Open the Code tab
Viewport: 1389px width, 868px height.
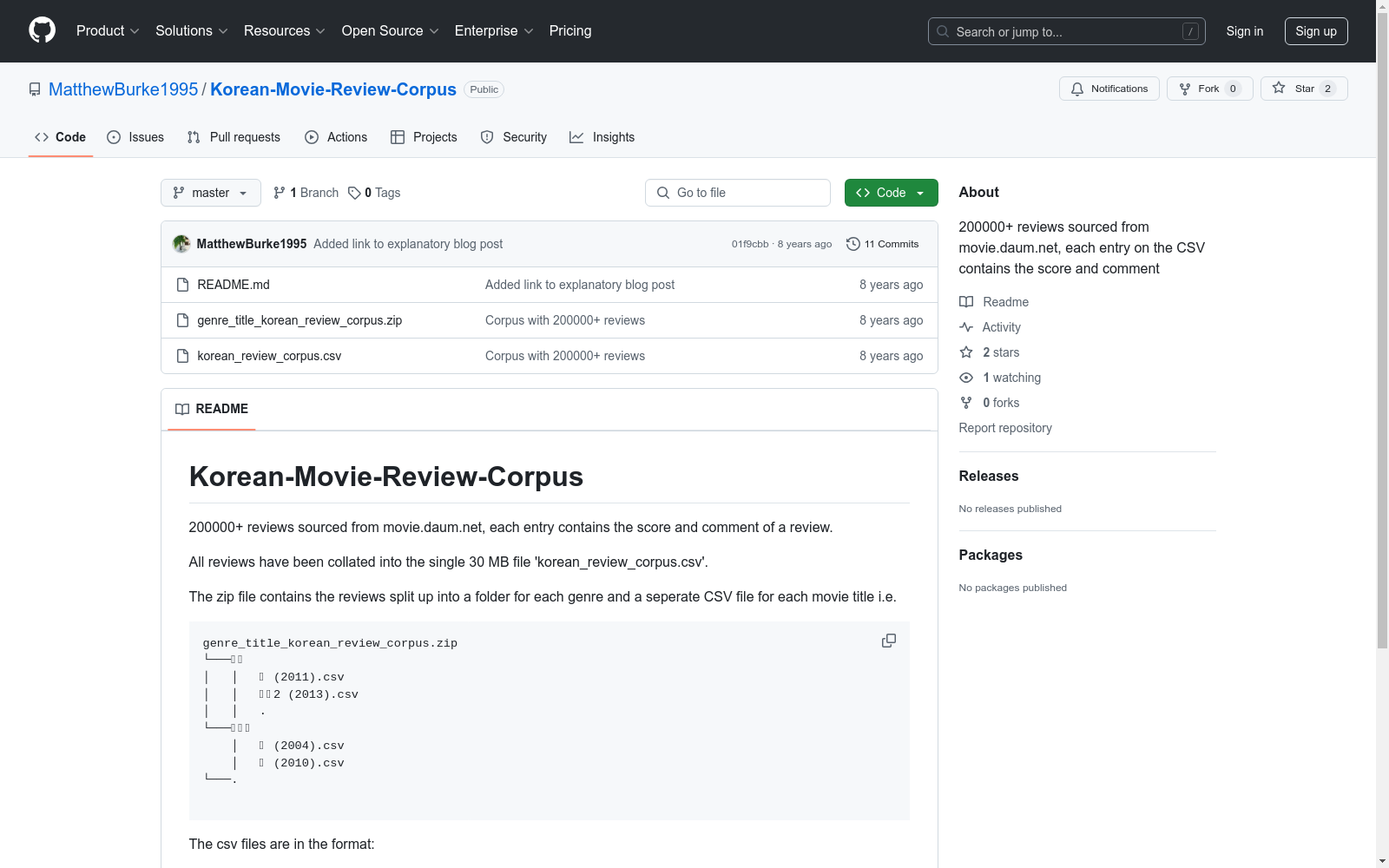61,137
